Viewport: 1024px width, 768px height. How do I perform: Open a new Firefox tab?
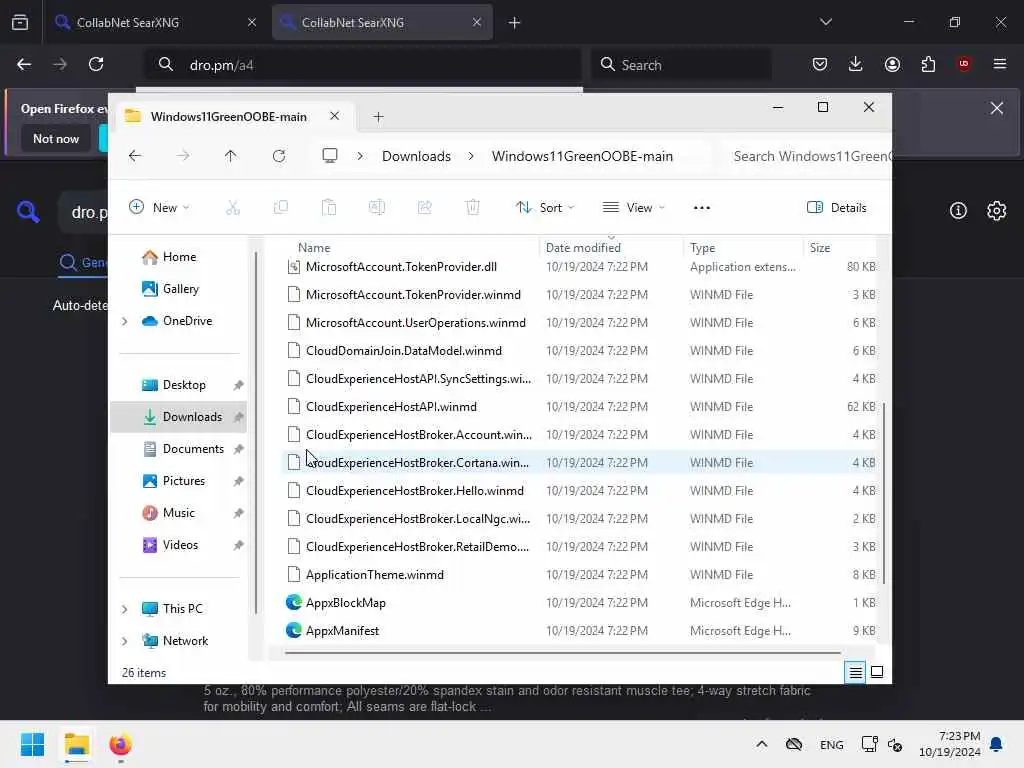[515, 23]
